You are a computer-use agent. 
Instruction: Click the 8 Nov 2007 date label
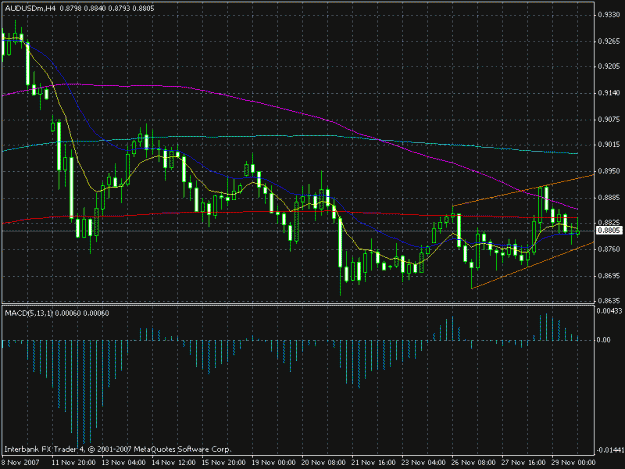[20, 462]
